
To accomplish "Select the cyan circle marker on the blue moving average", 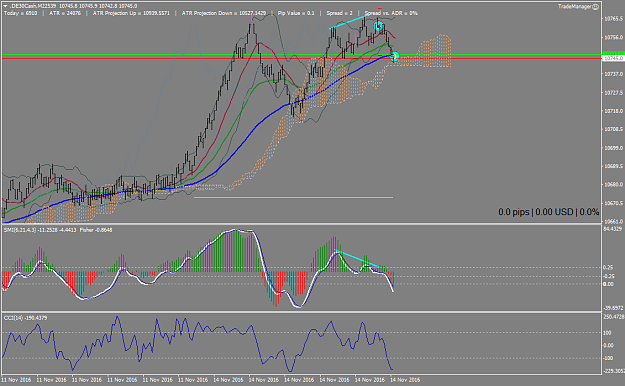I will 395,56.
